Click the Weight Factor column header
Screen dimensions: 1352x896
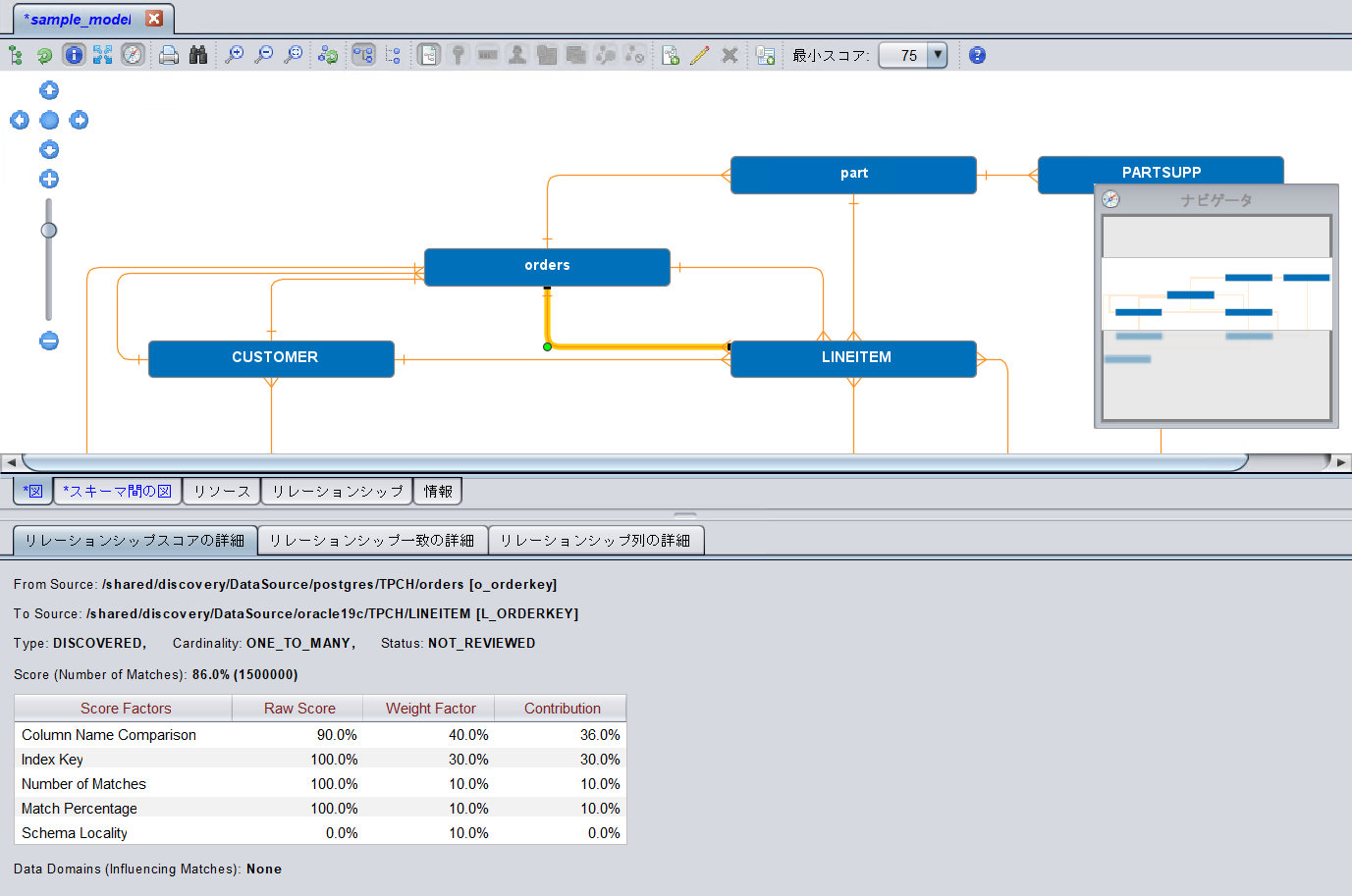pos(430,709)
